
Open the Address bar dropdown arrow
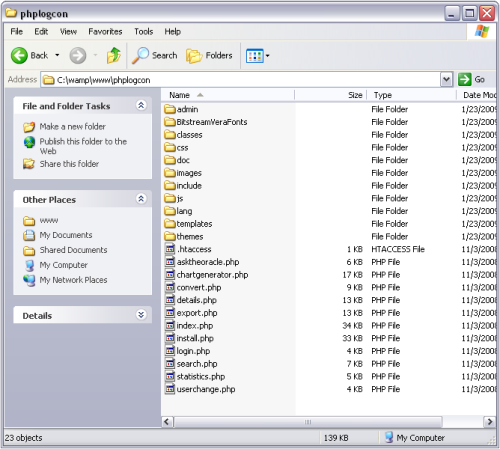446,80
